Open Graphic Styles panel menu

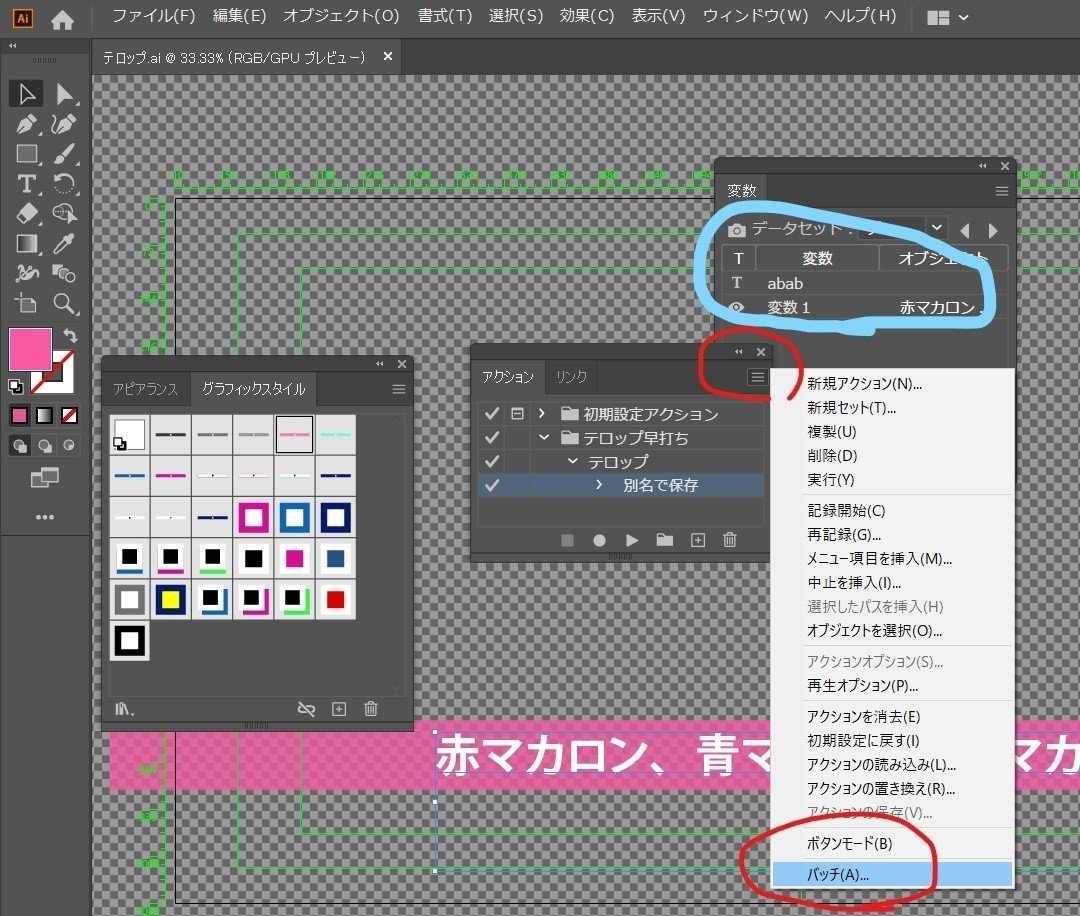[398, 389]
